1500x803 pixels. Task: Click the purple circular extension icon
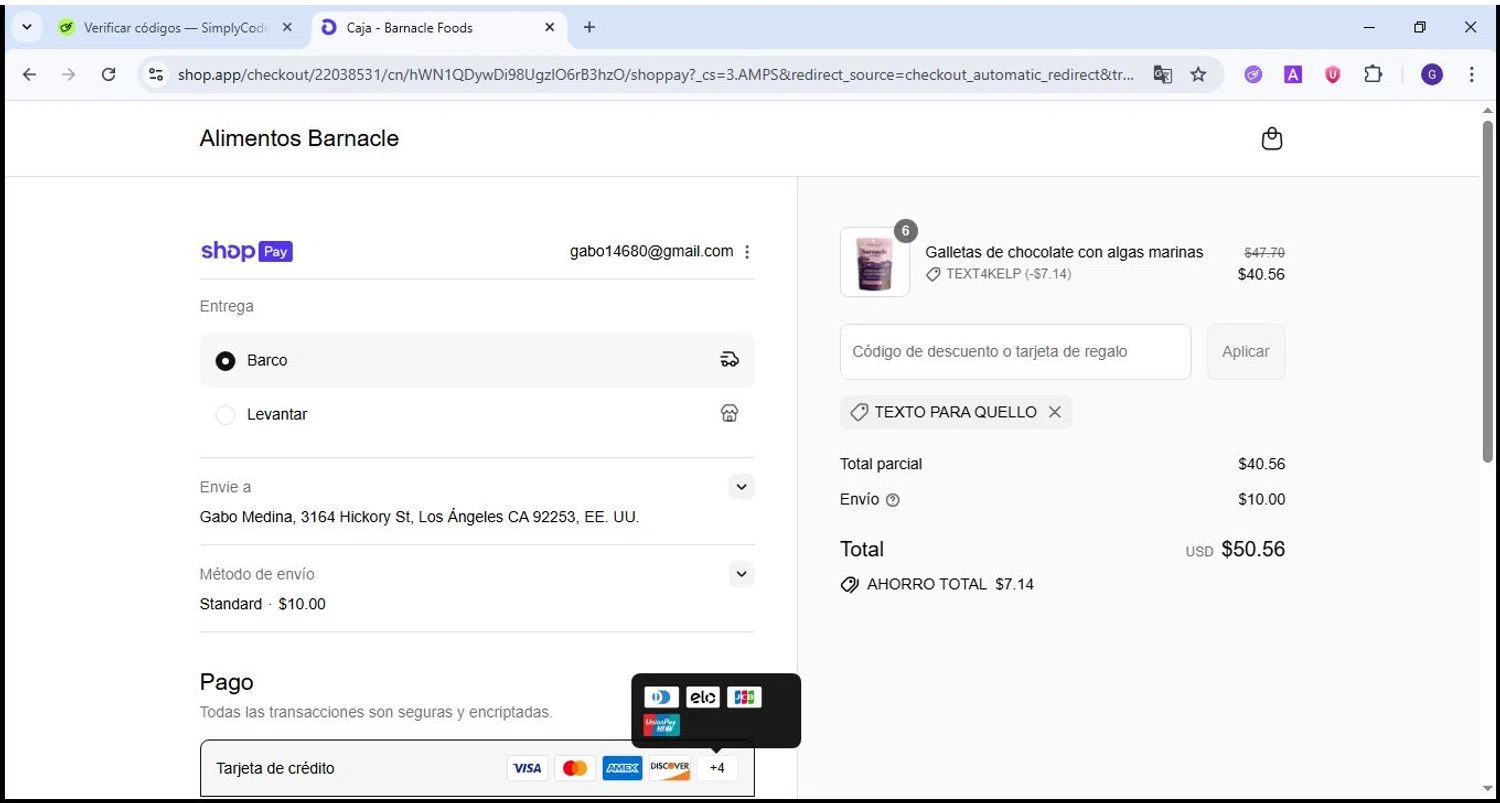coord(1253,74)
